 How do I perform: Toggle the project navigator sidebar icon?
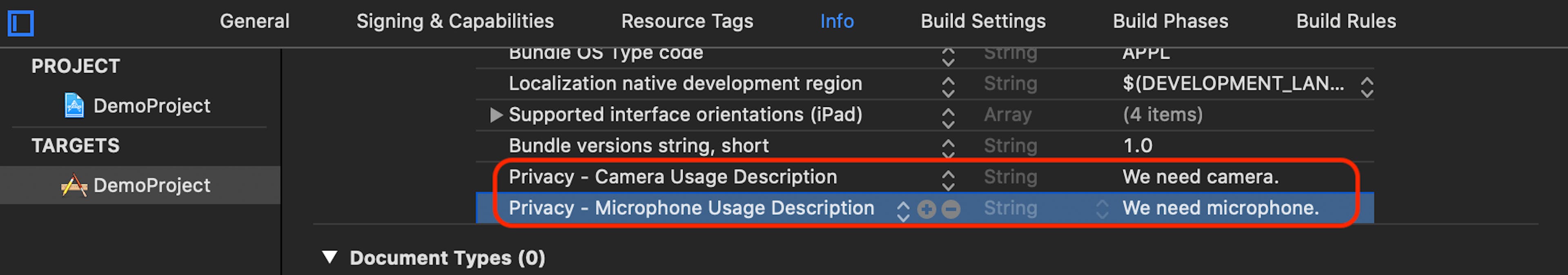tap(21, 24)
